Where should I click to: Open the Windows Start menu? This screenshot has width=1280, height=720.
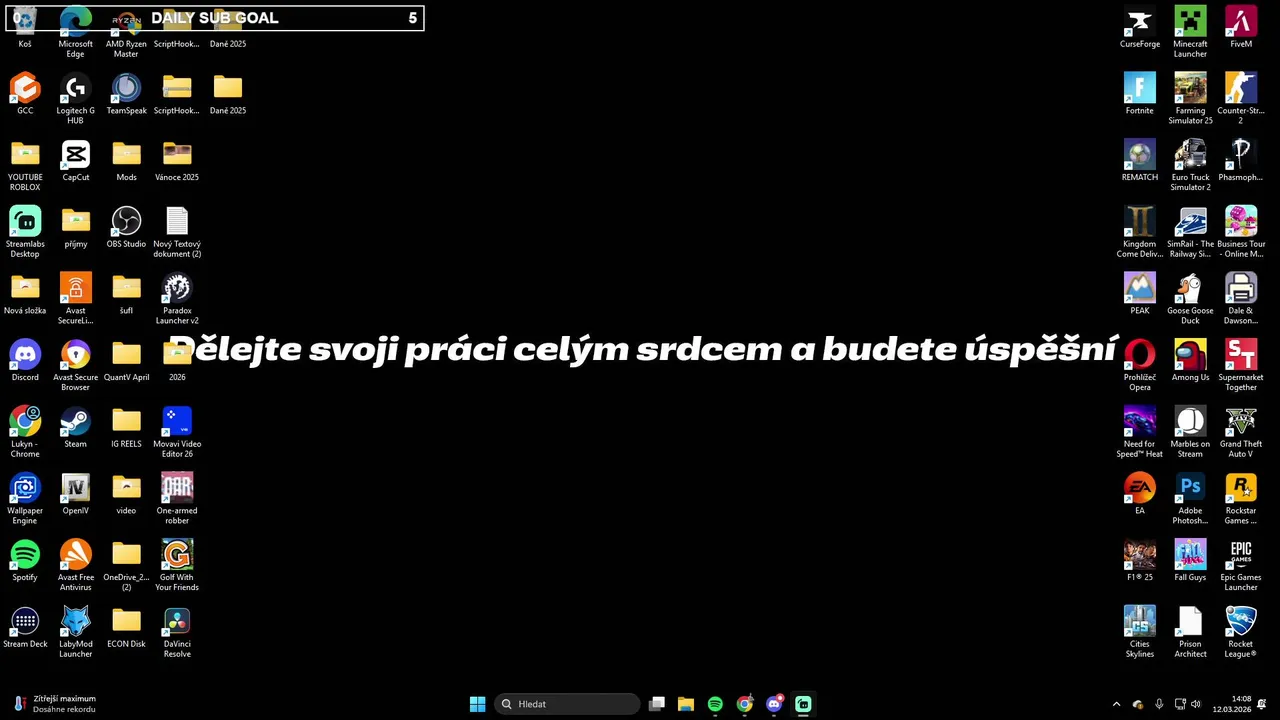click(x=478, y=704)
